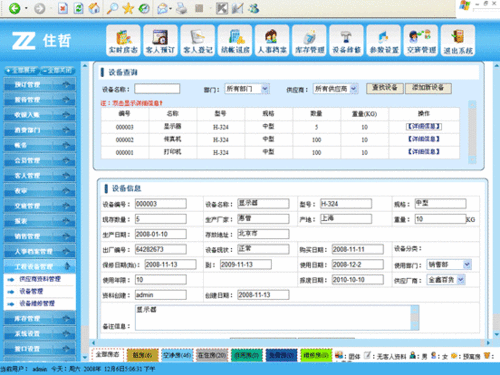Open the 人事档案 personnel files icon
The height and width of the screenshot is (375, 500).
click(272, 40)
